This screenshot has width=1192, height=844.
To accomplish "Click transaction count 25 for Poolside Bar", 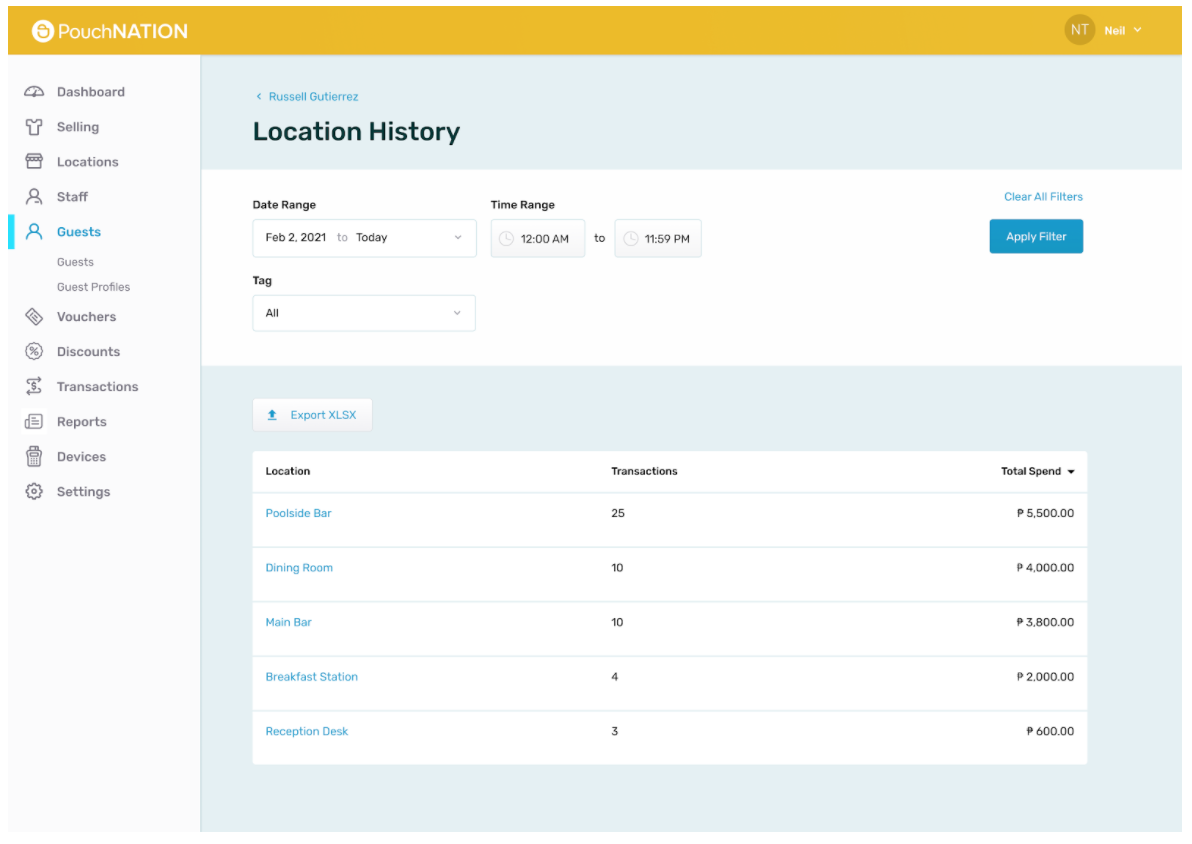I will (x=618, y=513).
